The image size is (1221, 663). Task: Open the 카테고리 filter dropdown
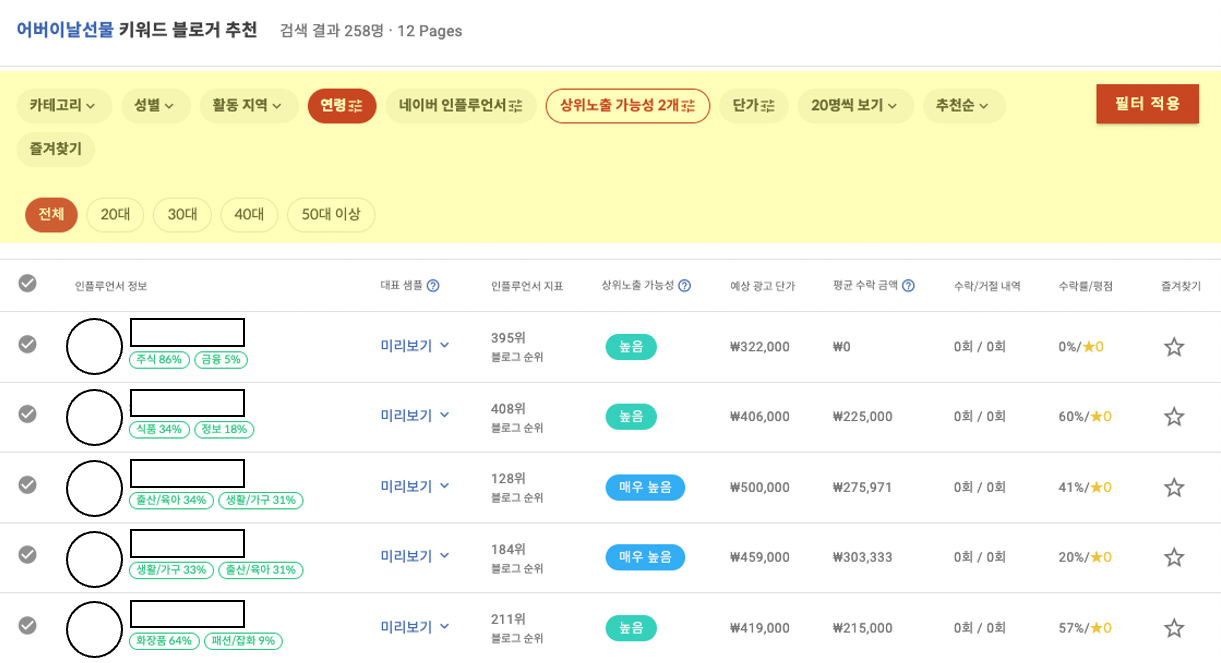[x=62, y=105]
